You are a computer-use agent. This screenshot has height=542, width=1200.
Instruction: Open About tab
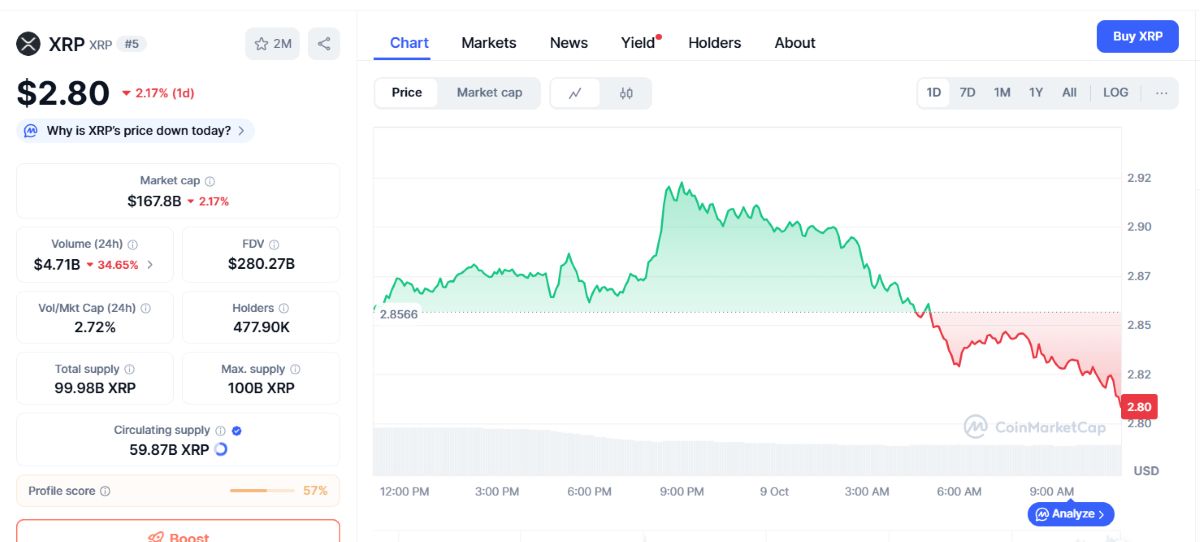point(795,43)
